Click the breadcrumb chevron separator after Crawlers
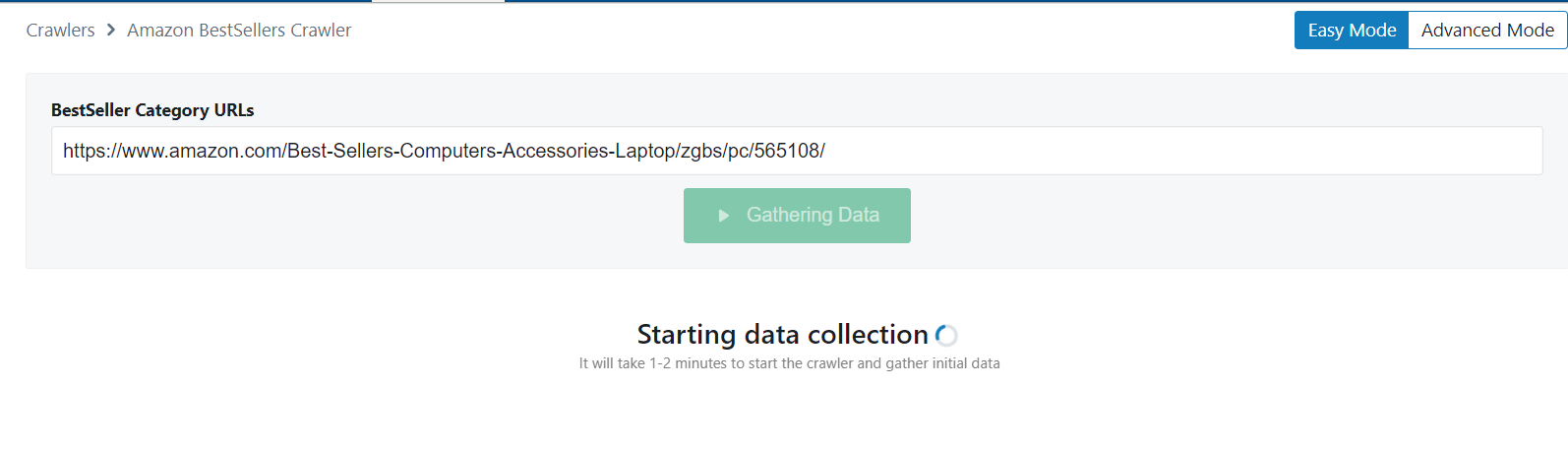Screen dimensions: 1568x452 (x=111, y=31)
